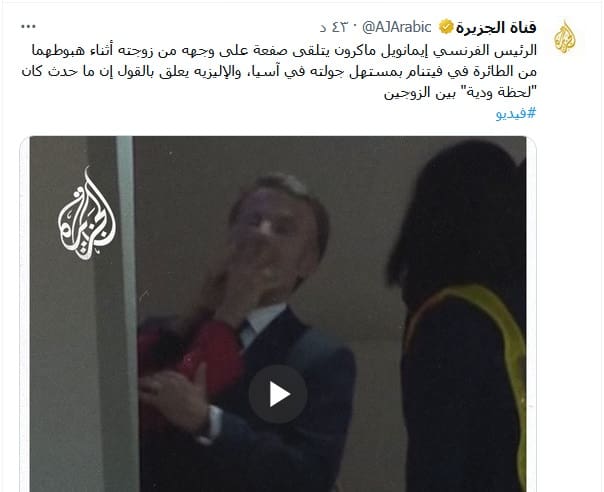Click the tweet line mentioning فيتنام
Screen dimensions: 604x492
pyautogui.click(x=279, y=72)
